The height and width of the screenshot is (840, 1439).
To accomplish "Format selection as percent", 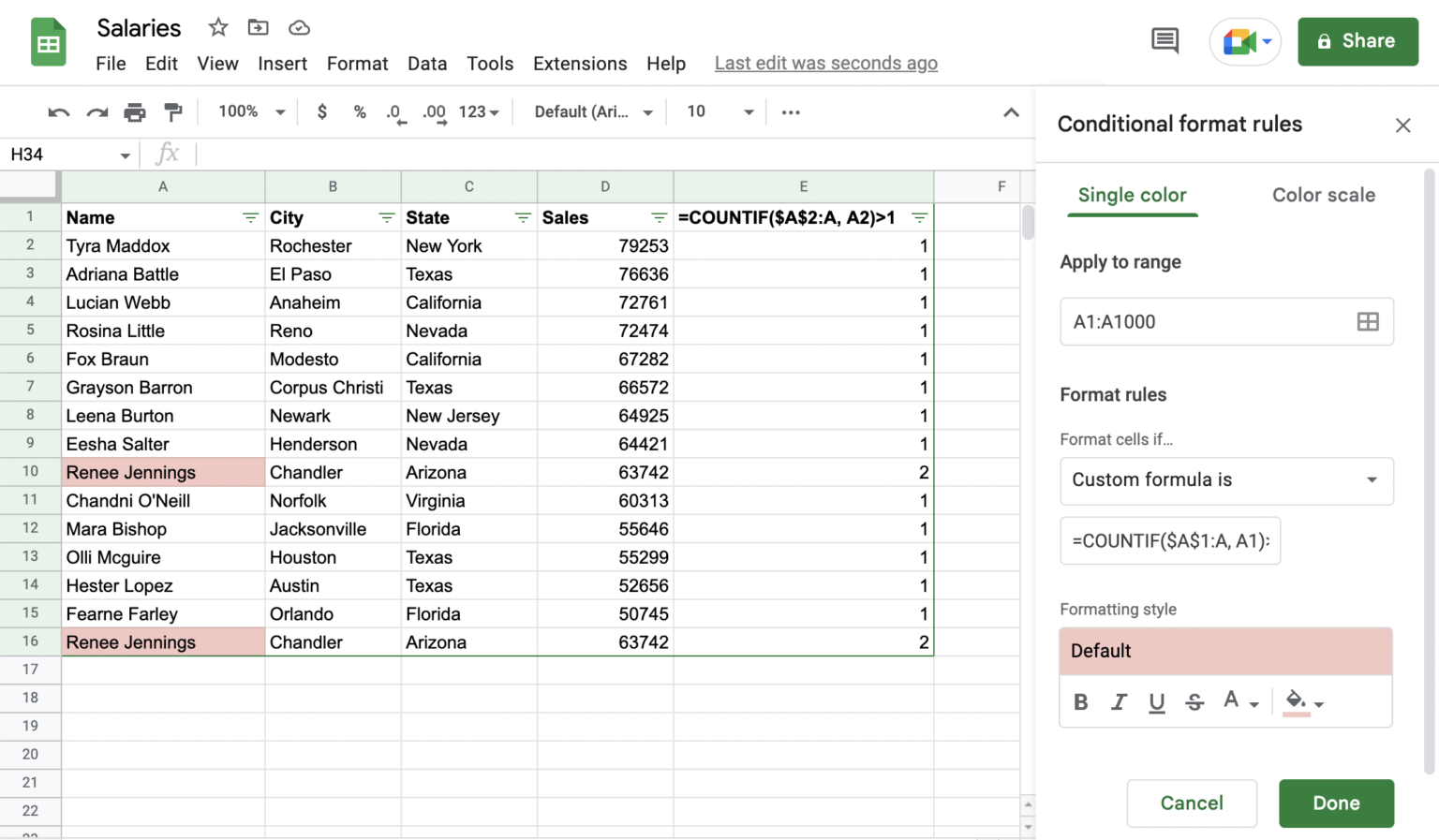I will (x=360, y=111).
